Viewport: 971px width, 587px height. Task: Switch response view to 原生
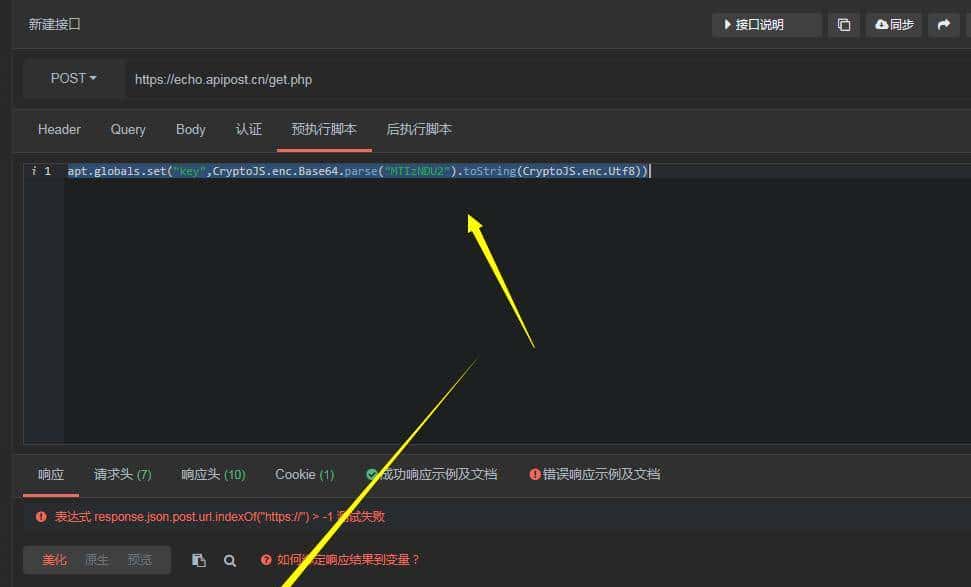click(x=98, y=560)
